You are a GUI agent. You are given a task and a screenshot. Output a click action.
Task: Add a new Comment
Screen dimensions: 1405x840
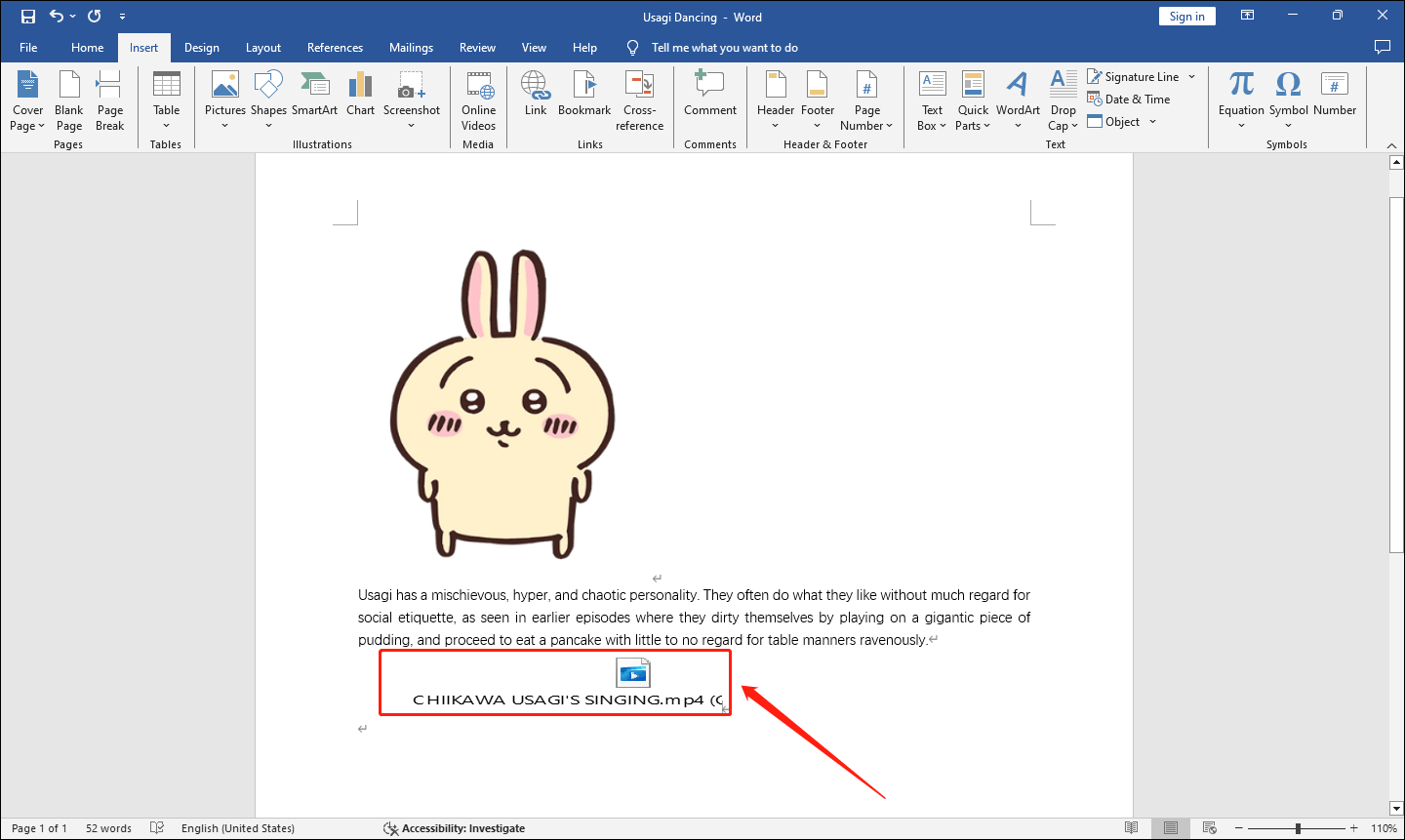tap(710, 94)
